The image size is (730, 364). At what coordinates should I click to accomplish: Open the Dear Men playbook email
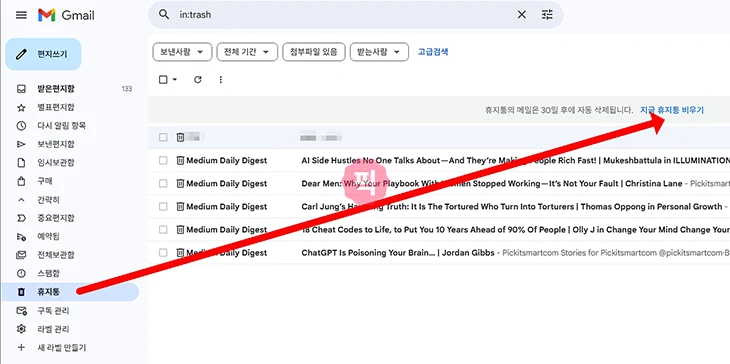pos(439,183)
